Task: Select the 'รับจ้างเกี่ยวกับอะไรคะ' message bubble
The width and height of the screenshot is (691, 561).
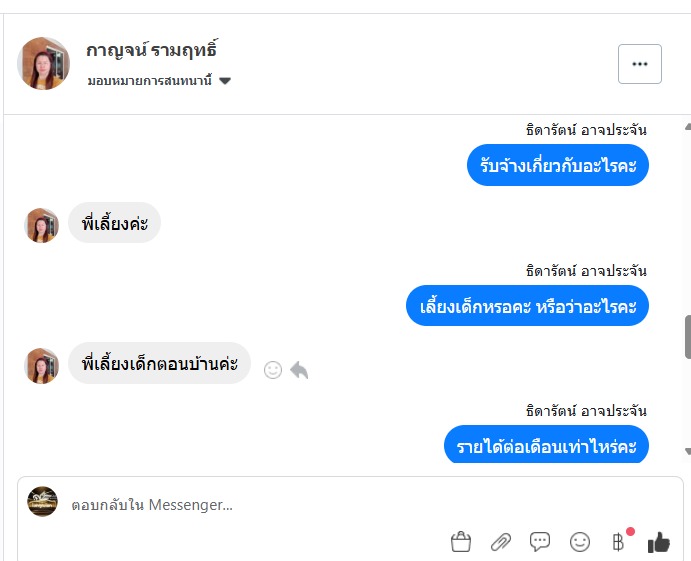Action: pos(558,165)
